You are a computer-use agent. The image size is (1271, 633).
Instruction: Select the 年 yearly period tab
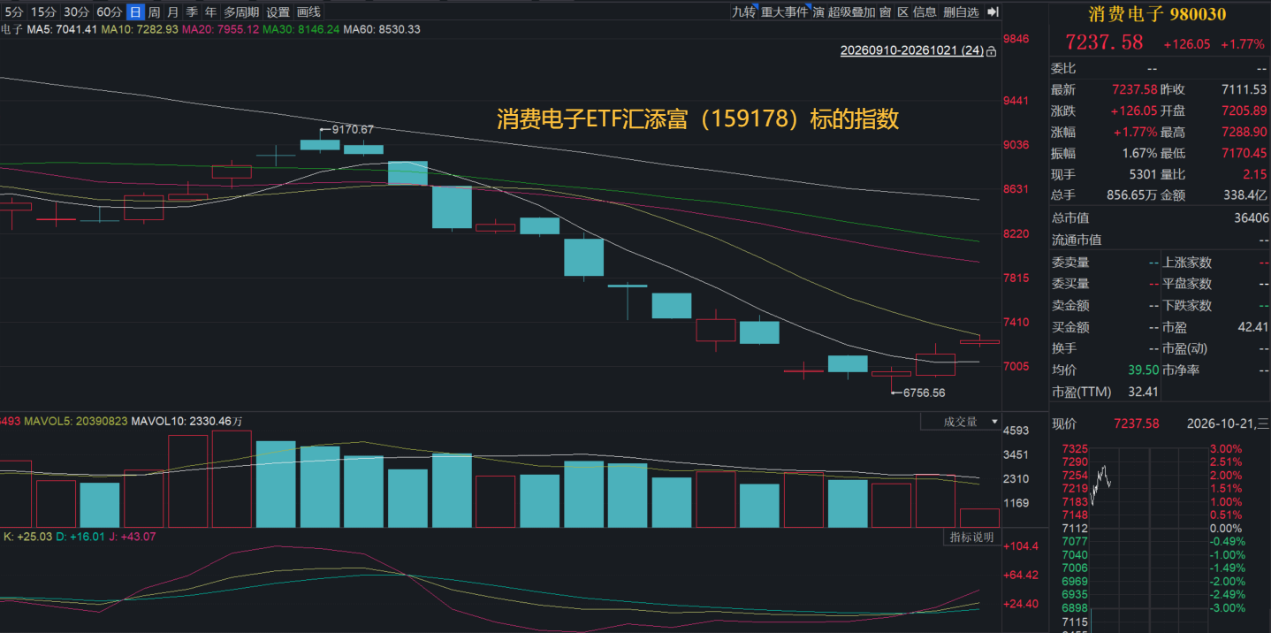pyautogui.click(x=210, y=12)
